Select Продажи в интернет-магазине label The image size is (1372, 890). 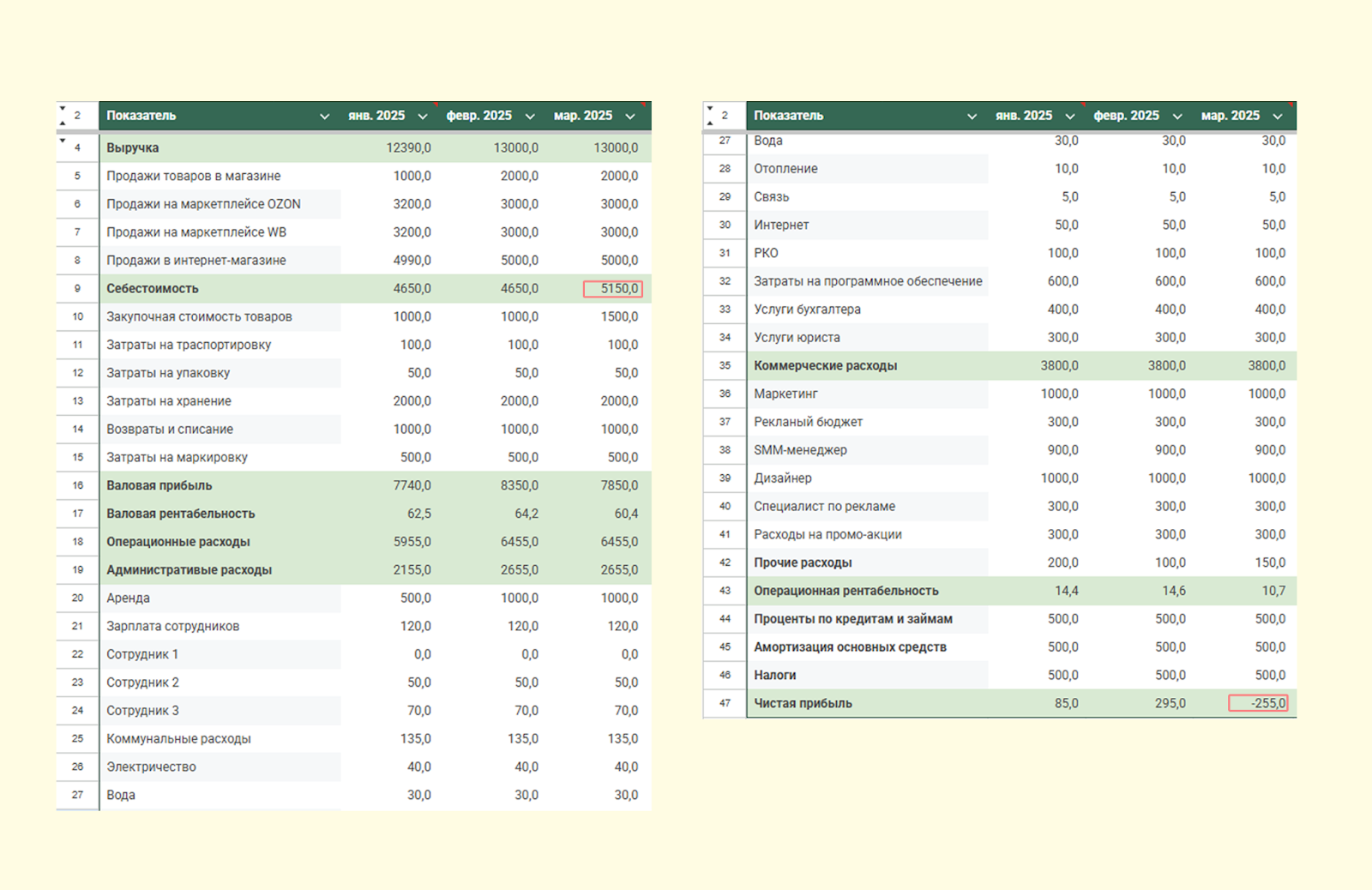pyautogui.click(x=196, y=261)
